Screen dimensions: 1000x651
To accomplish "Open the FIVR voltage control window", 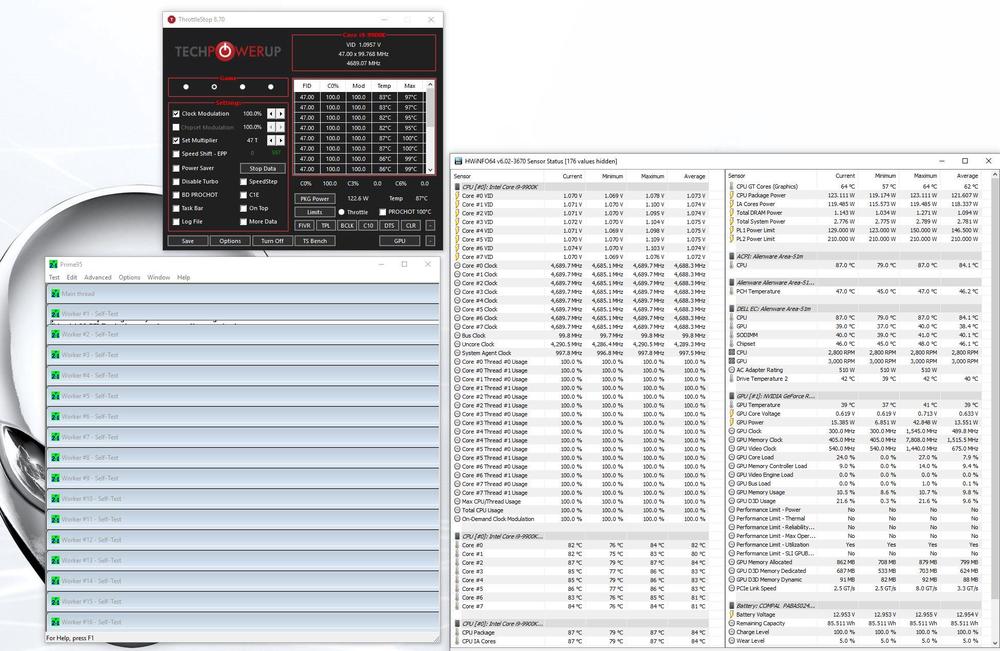I will 304,225.
